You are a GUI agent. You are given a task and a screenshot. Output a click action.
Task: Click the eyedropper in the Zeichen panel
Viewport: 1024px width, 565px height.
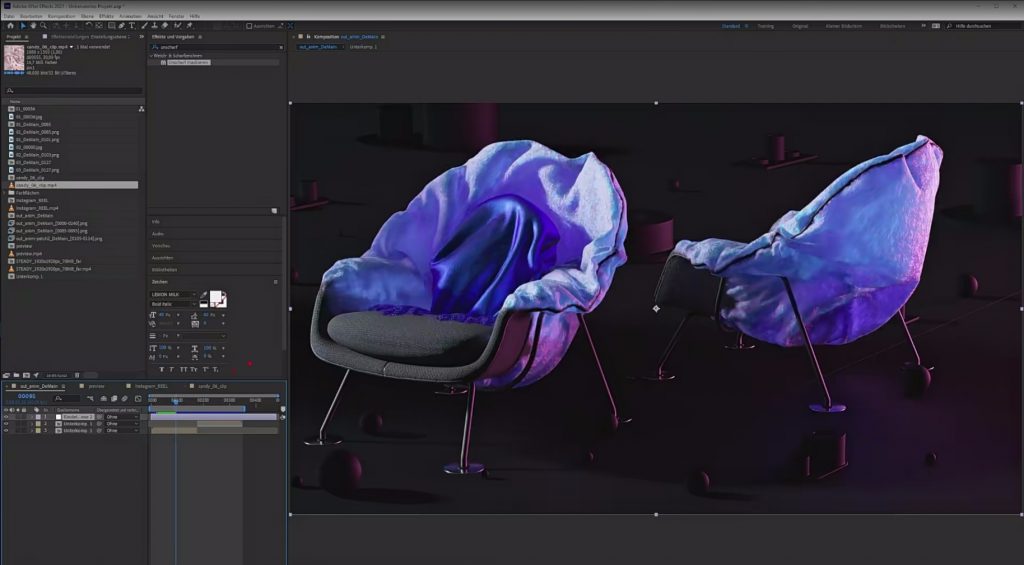coord(203,296)
